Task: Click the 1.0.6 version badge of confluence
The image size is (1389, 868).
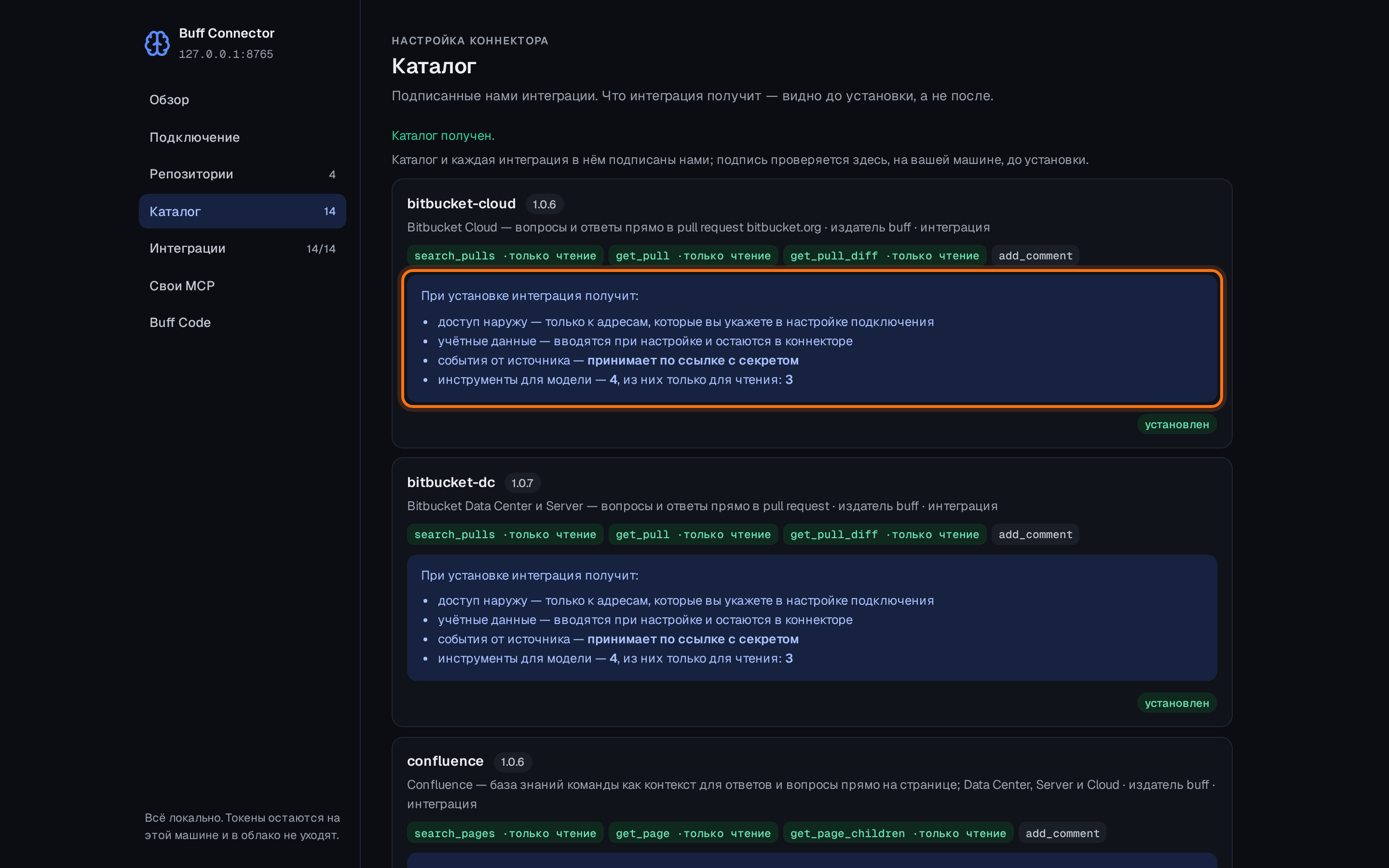Action: tap(513, 762)
